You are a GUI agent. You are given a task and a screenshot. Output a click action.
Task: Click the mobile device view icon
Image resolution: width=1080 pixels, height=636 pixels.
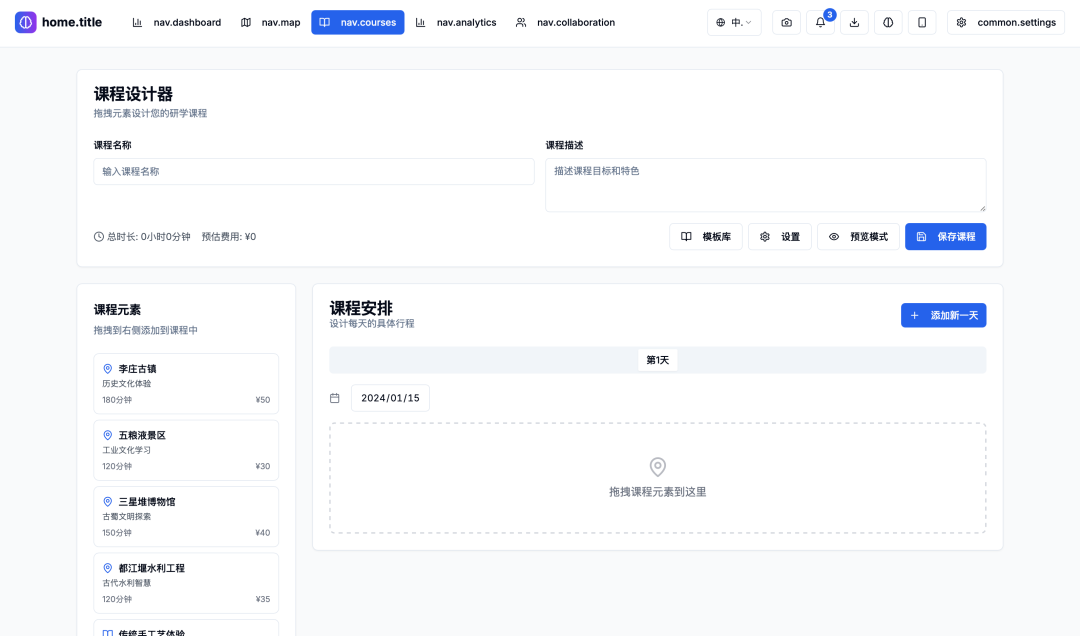click(x=922, y=22)
